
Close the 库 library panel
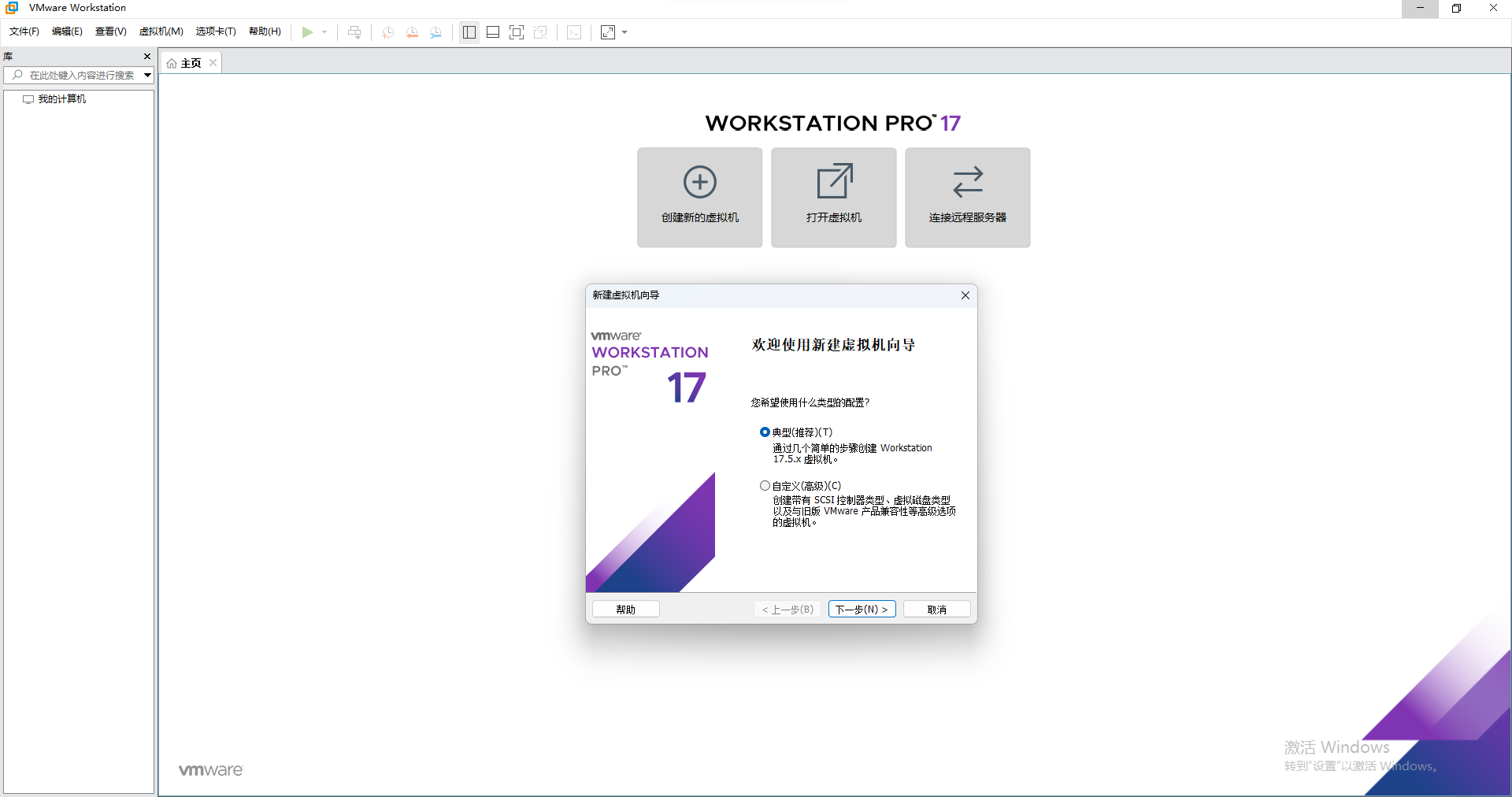[x=147, y=57]
